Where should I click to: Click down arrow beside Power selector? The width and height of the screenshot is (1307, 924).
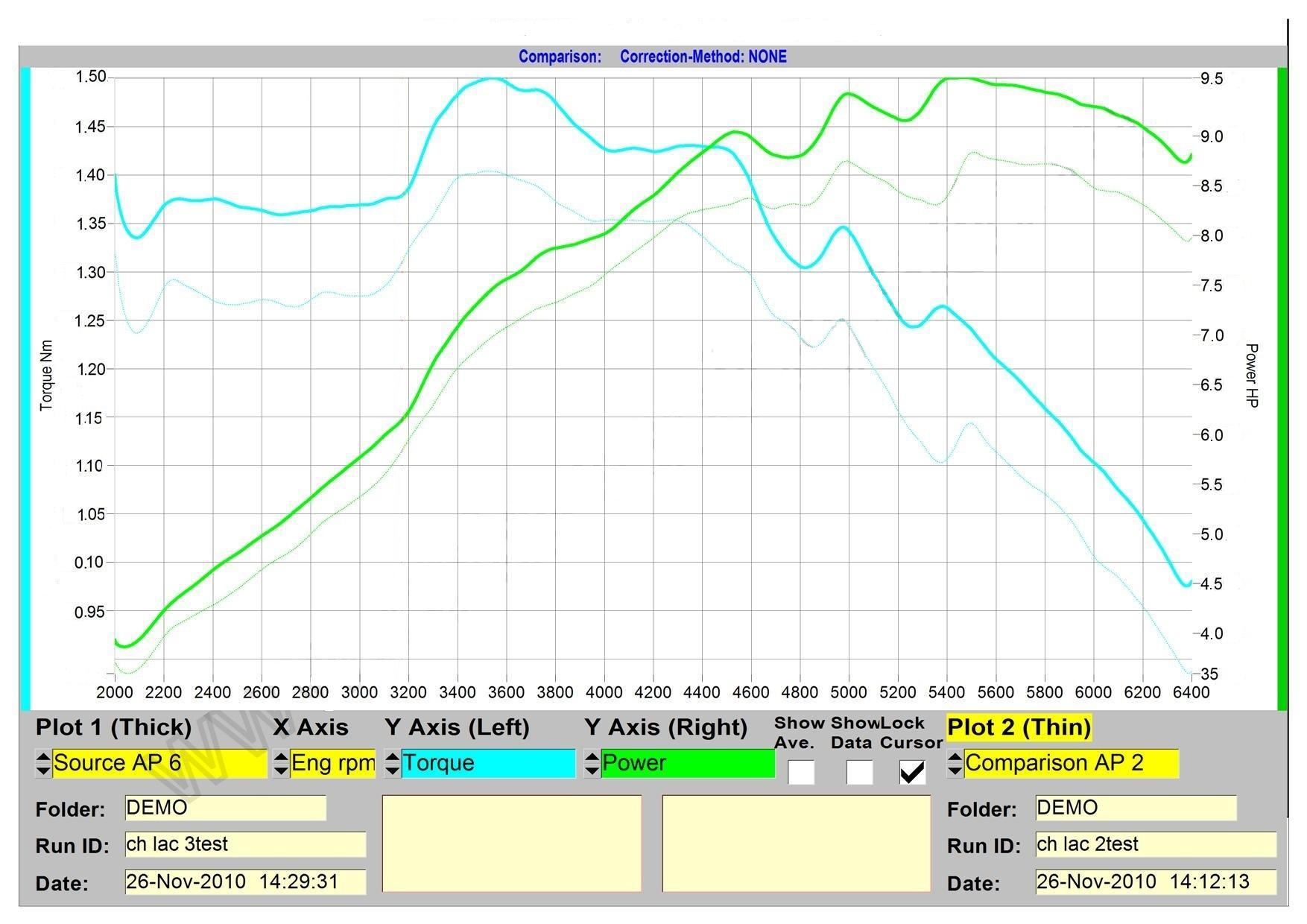pyautogui.click(x=592, y=770)
